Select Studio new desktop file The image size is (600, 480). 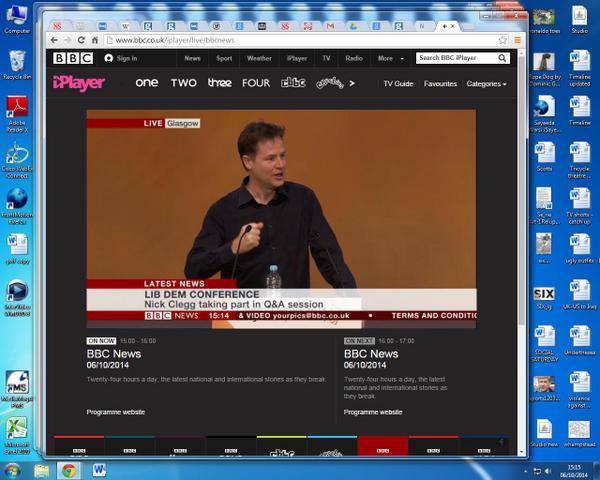545,433
